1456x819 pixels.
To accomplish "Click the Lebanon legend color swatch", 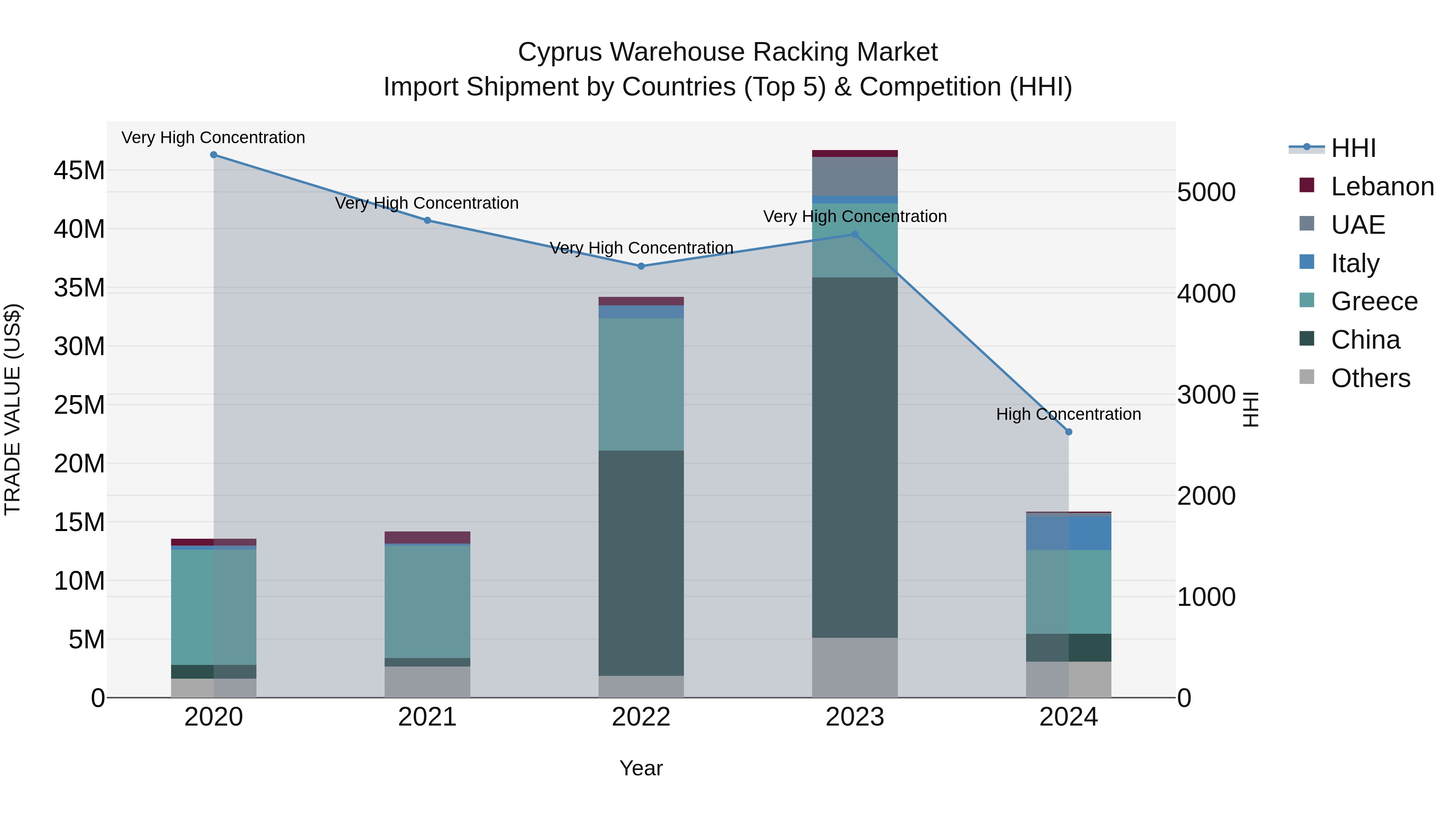I will [x=1307, y=185].
